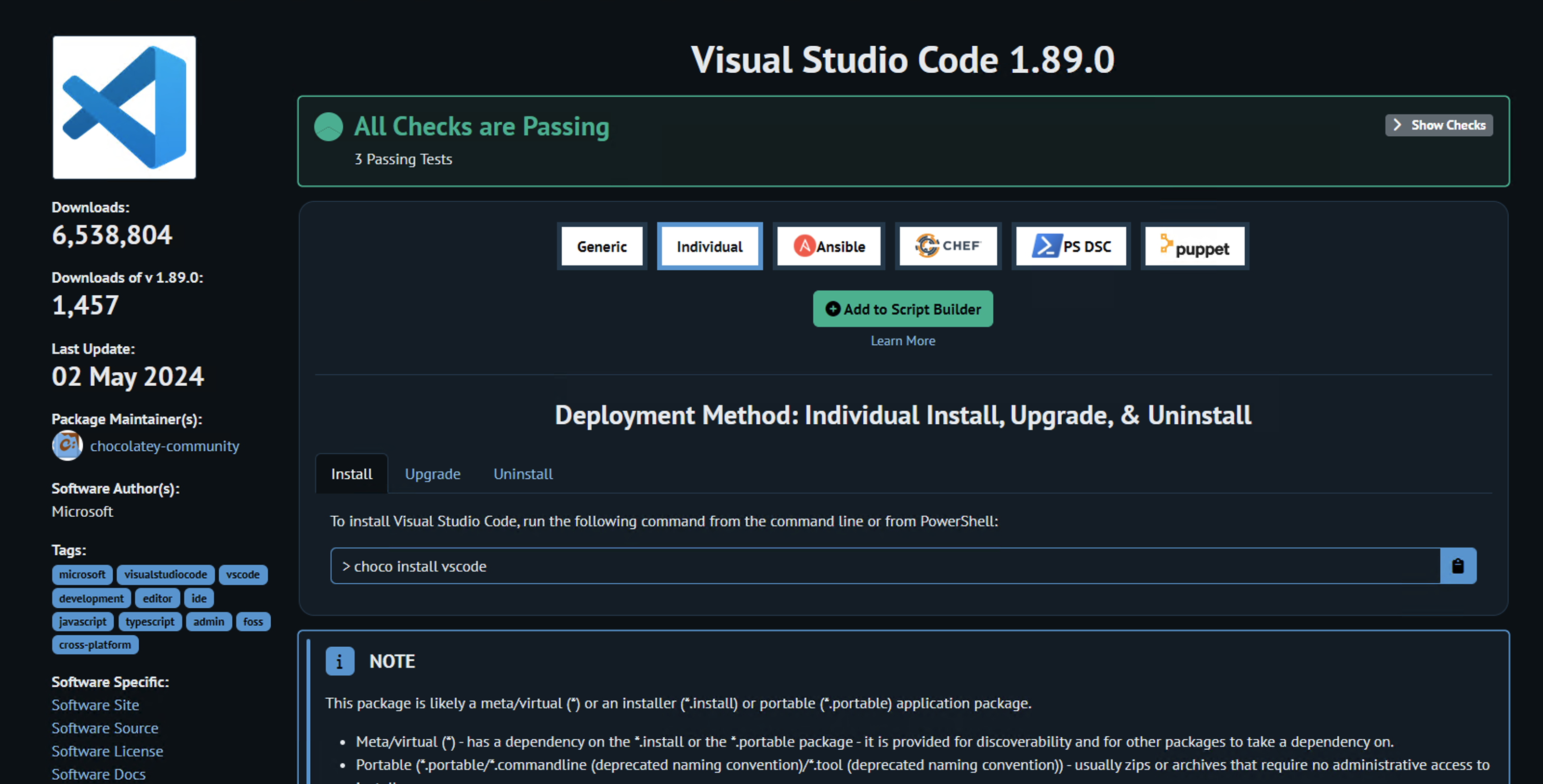This screenshot has width=1543, height=784.
Task: Select the Puppet deployment method
Action: (1194, 246)
